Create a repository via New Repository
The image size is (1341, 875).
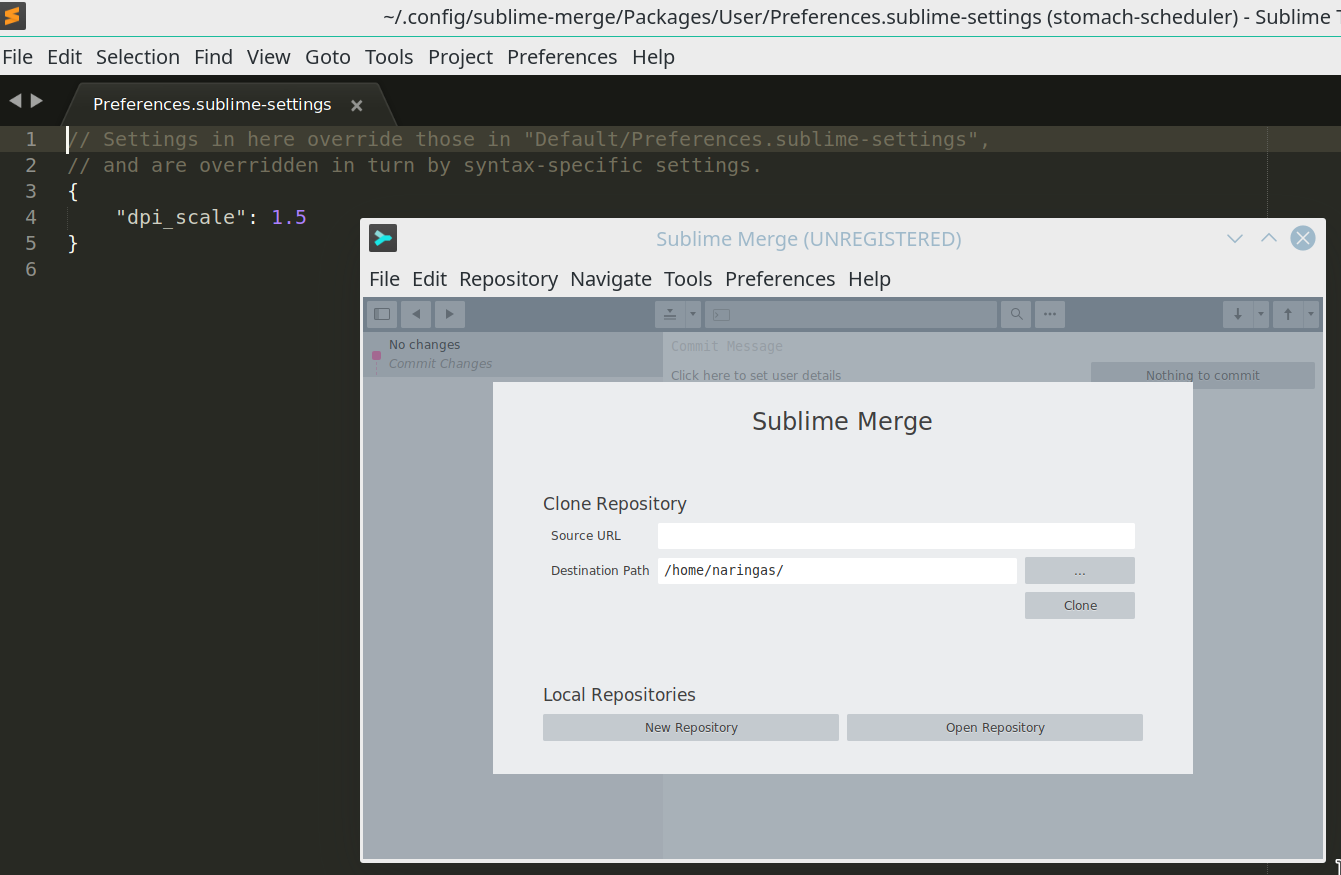tap(690, 727)
